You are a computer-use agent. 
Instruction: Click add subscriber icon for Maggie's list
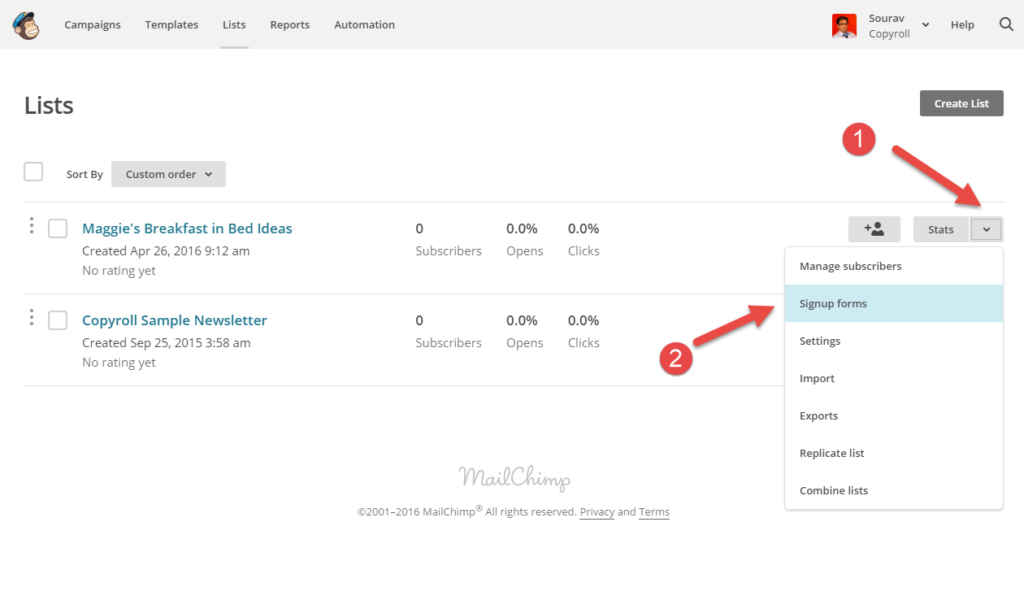point(874,229)
